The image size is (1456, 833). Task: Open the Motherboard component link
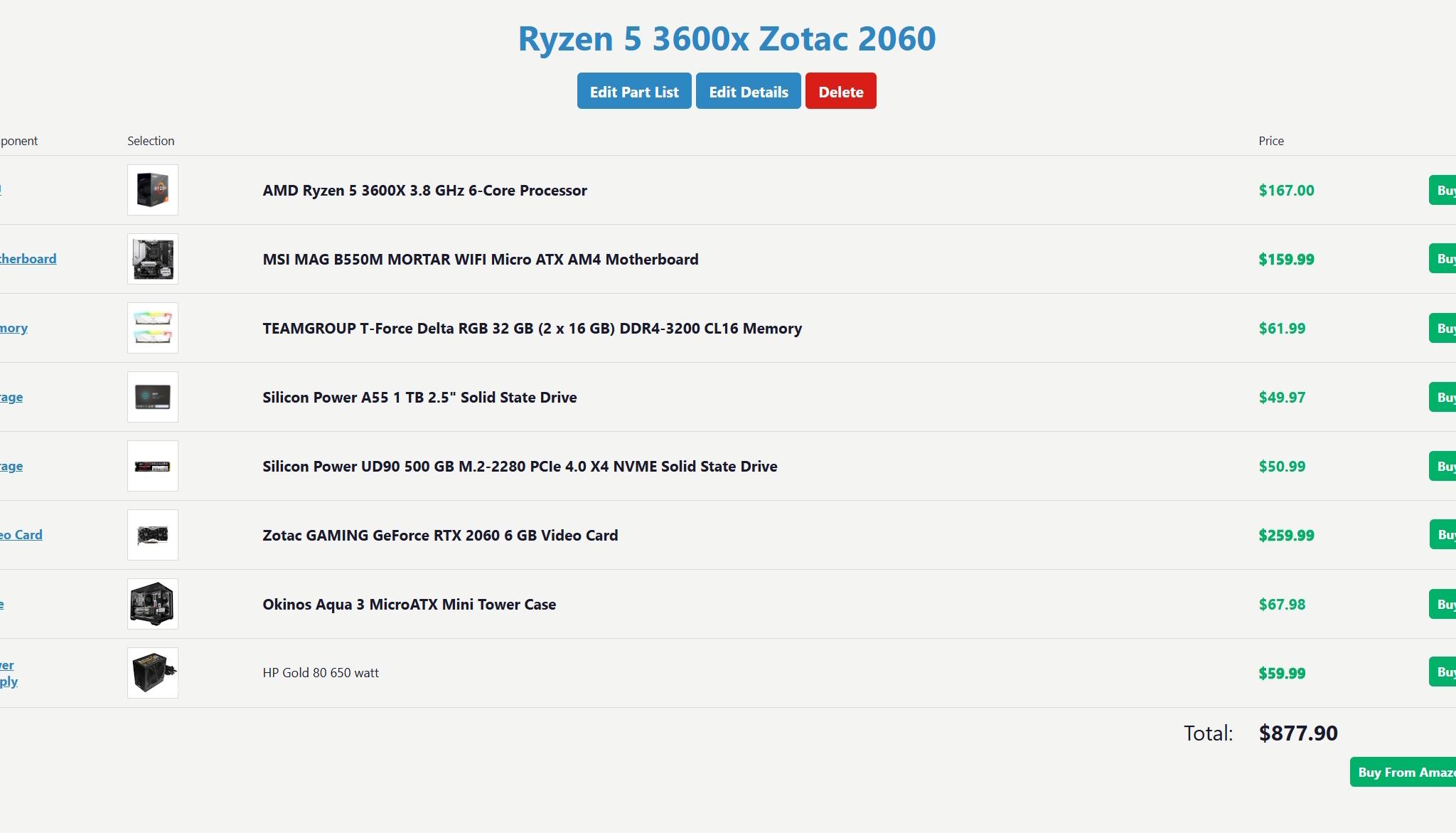[28, 259]
